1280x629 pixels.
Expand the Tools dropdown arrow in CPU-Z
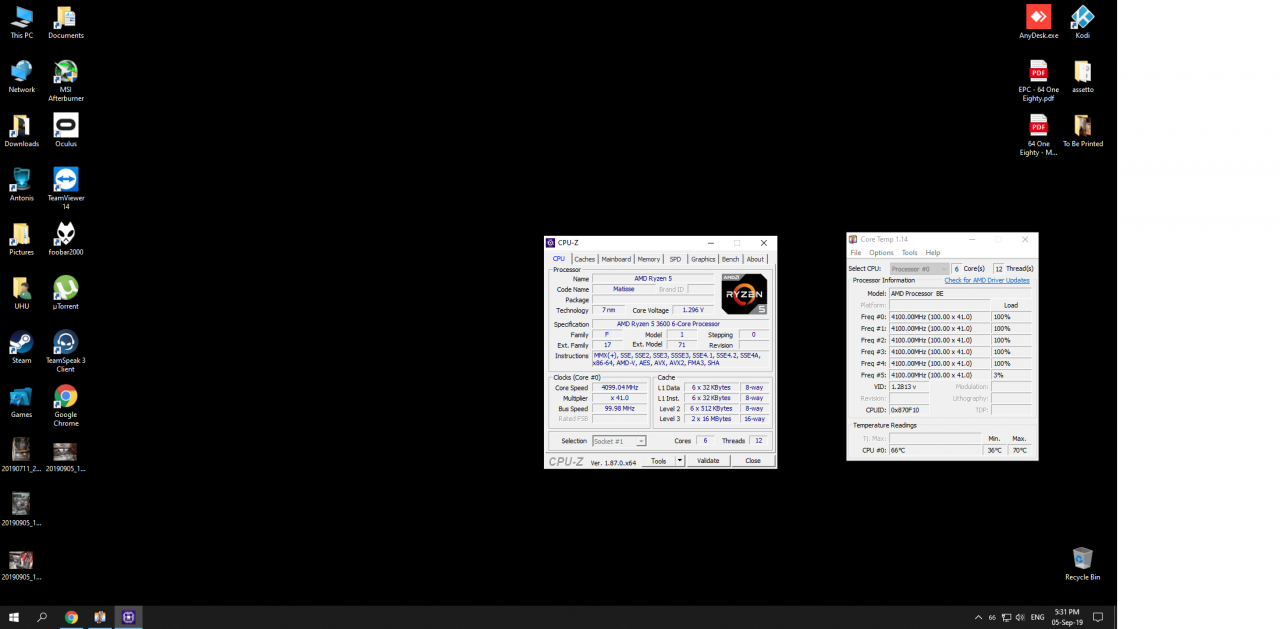coord(680,461)
